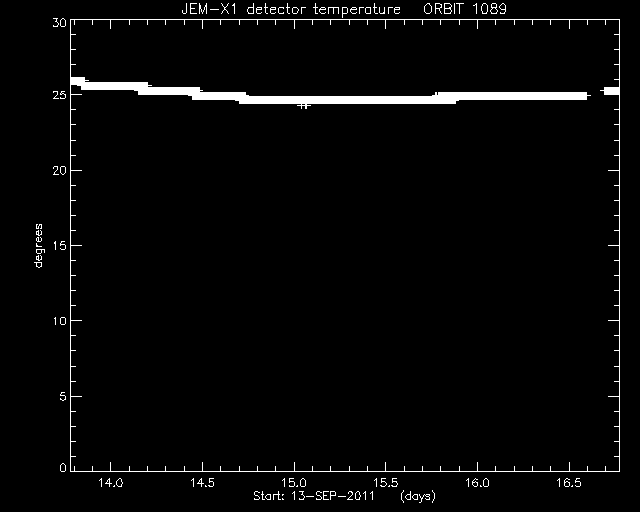The width and height of the screenshot is (640, 512).
Task: Click the 25 y-axis tick label
Action: click(x=59, y=95)
